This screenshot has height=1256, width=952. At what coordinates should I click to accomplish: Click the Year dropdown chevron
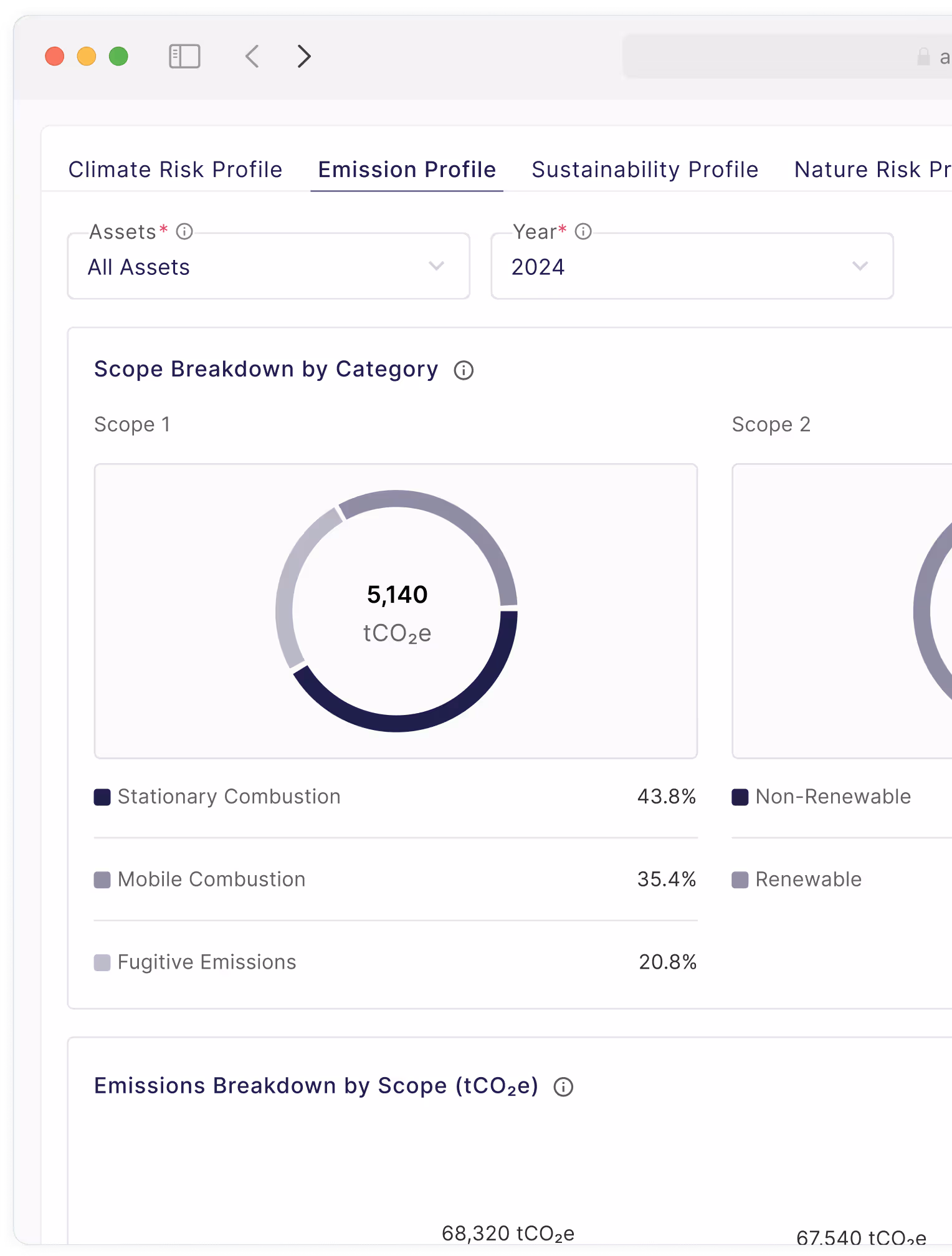(x=860, y=266)
